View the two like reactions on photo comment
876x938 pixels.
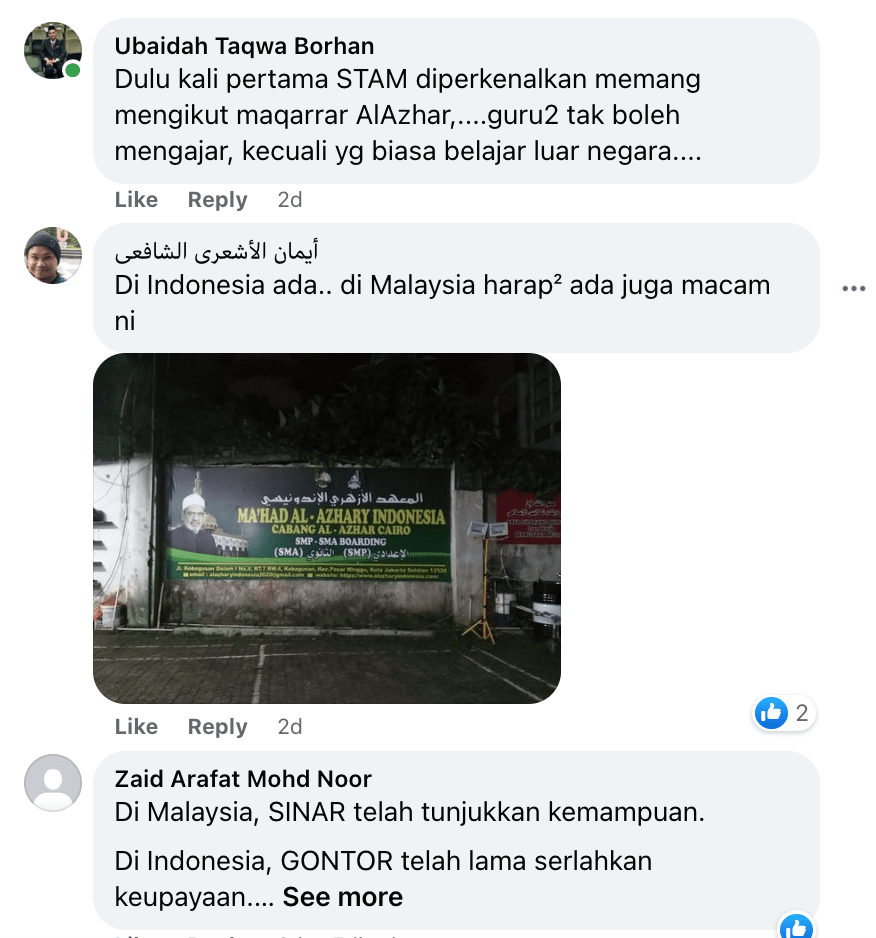click(783, 712)
